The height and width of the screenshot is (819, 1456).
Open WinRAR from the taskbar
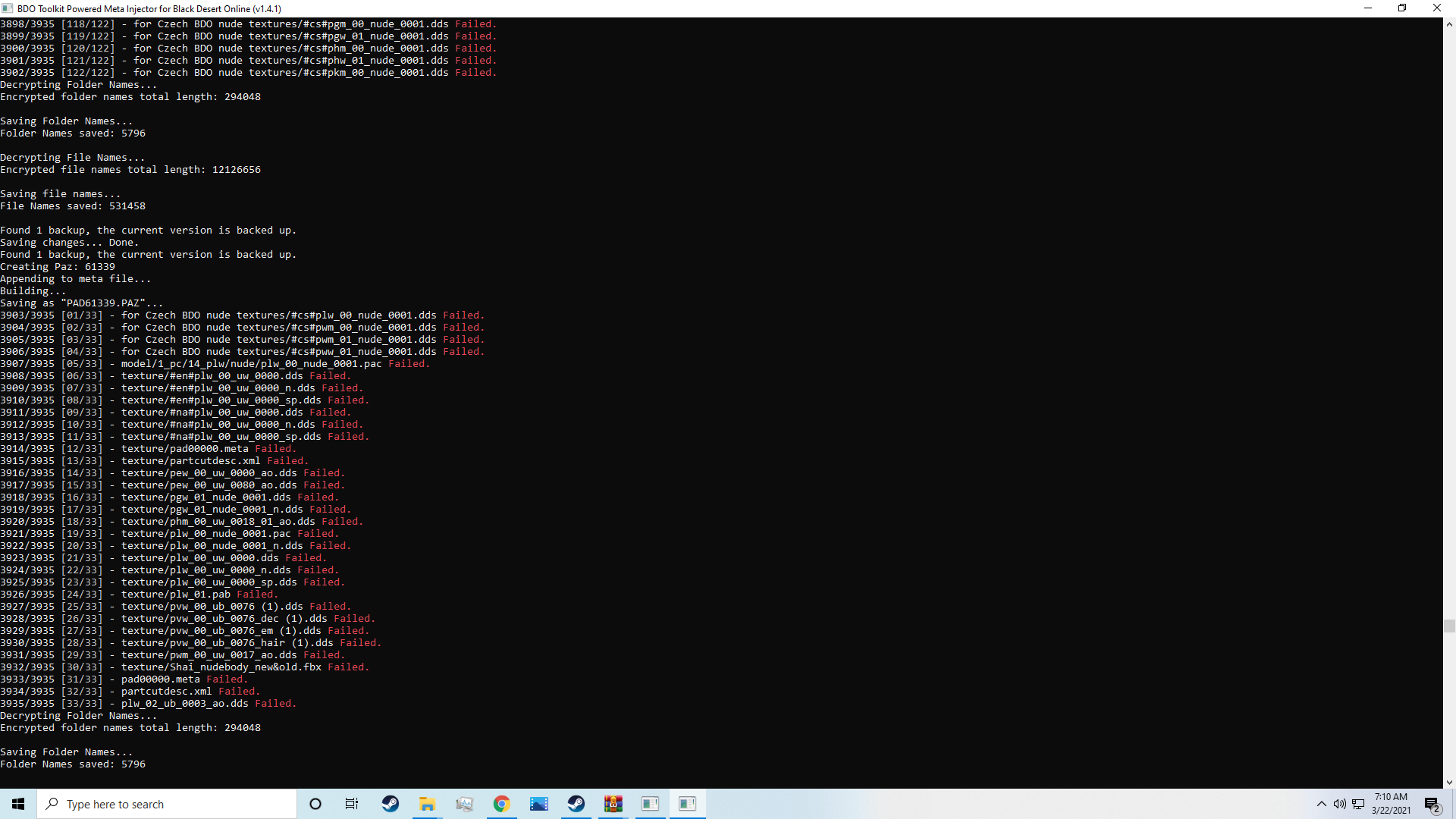(x=613, y=804)
